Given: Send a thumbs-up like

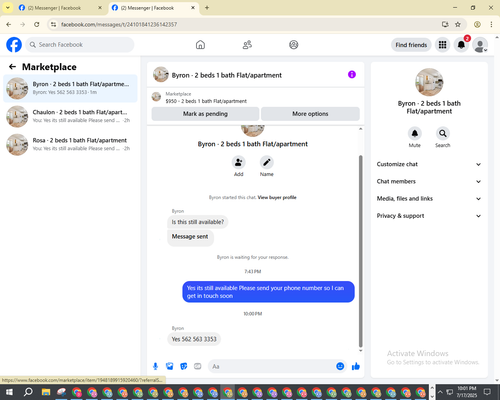Looking at the screenshot, I should 356,366.
